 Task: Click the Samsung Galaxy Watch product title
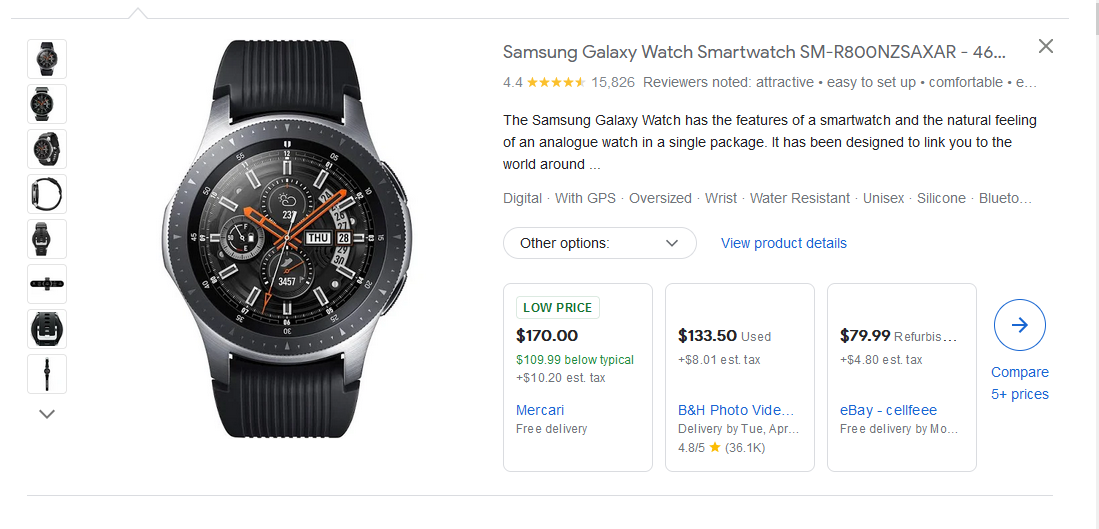point(754,52)
